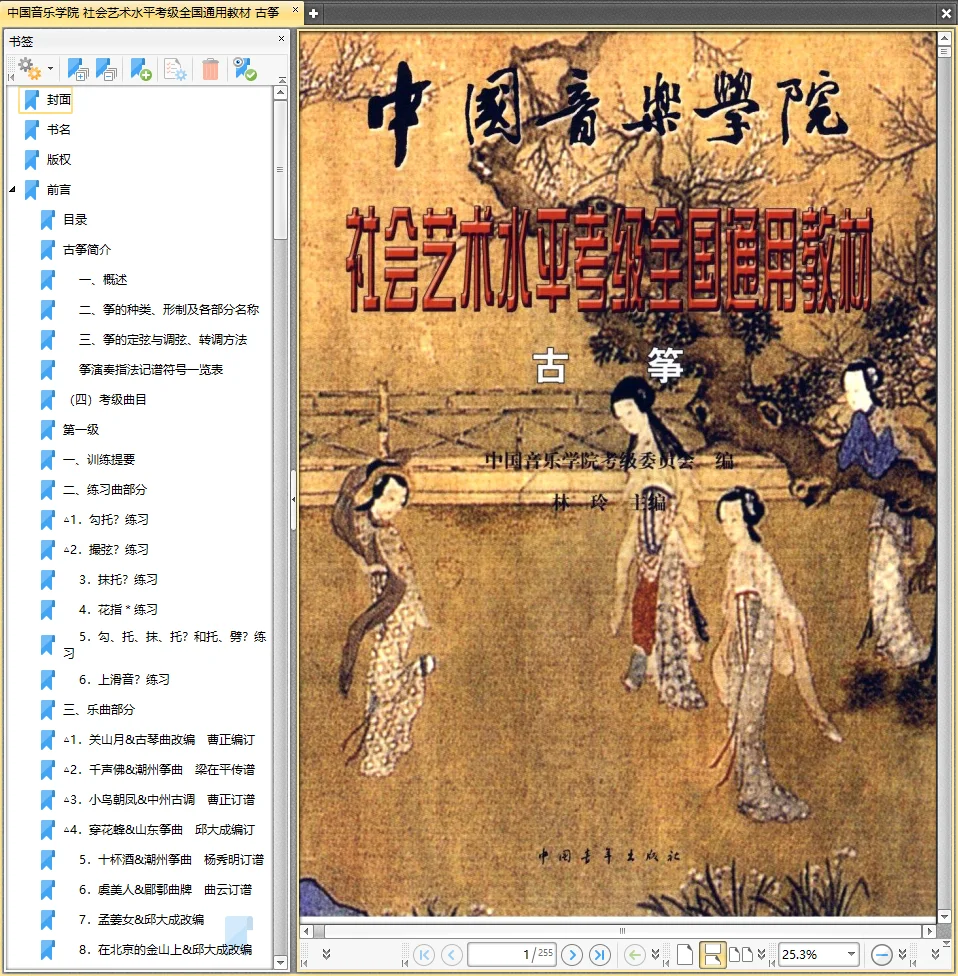The image size is (958, 976).
Task: Open dropdown arrow beside bookmark options gear
Action: [50, 68]
